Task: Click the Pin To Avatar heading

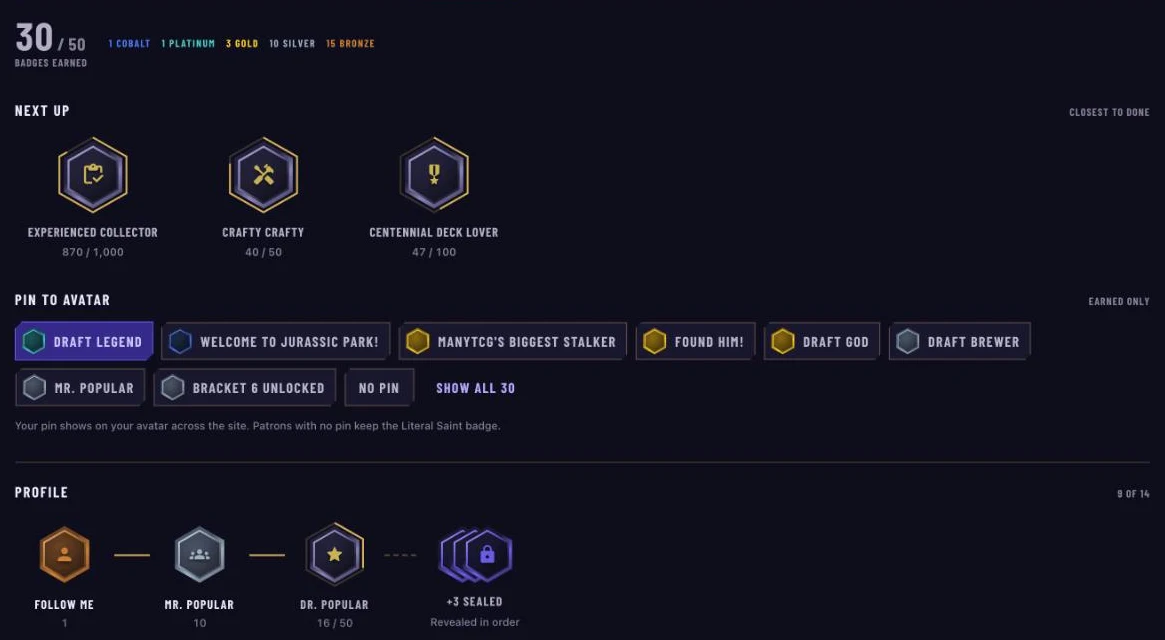Action: pos(62,300)
